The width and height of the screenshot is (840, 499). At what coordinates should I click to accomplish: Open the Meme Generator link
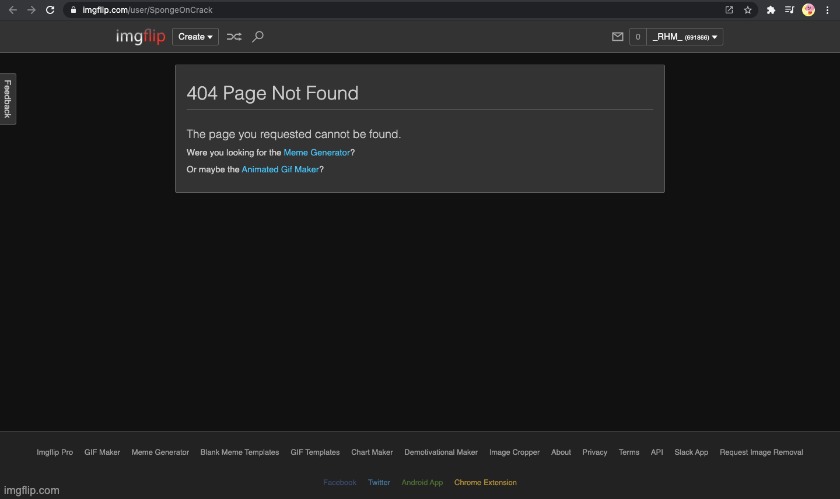click(x=317, y=153)
